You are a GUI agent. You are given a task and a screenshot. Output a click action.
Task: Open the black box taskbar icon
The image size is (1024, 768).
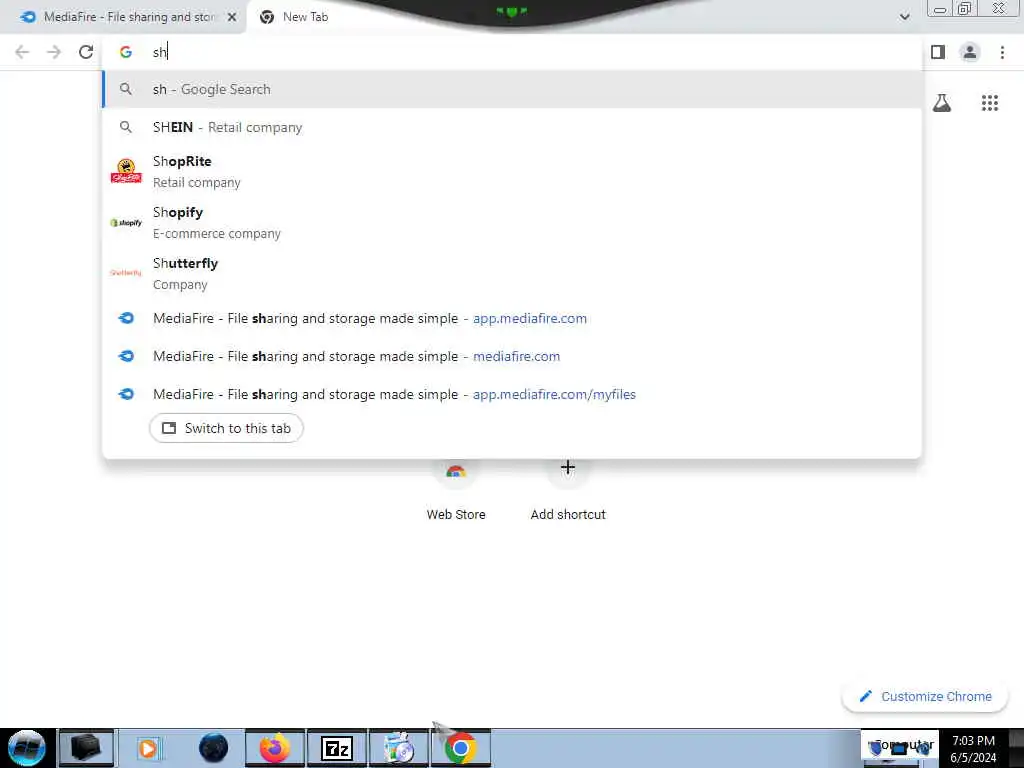[x=86, y=748]
